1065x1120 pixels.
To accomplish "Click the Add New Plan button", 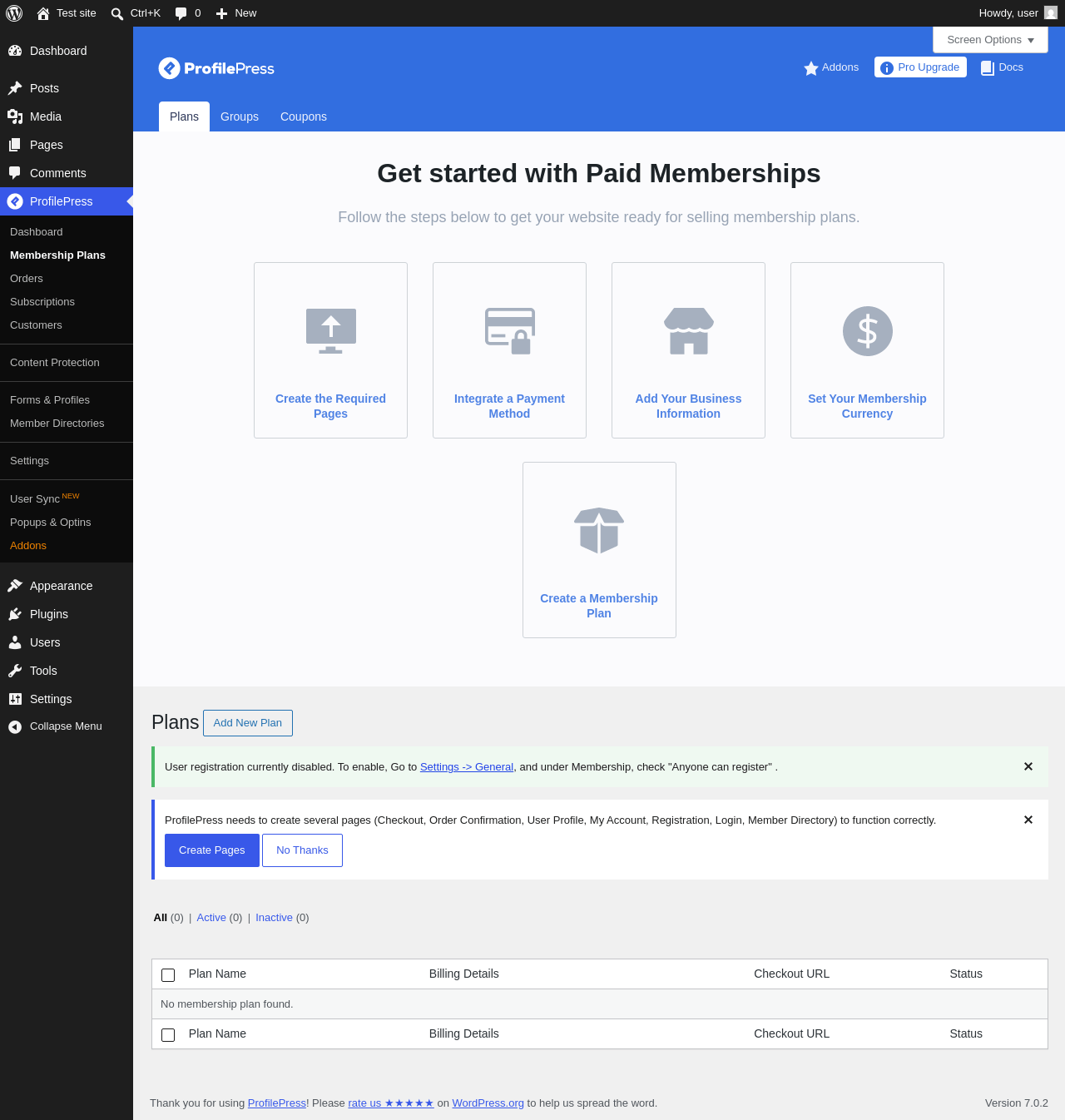I will point(248,723).
